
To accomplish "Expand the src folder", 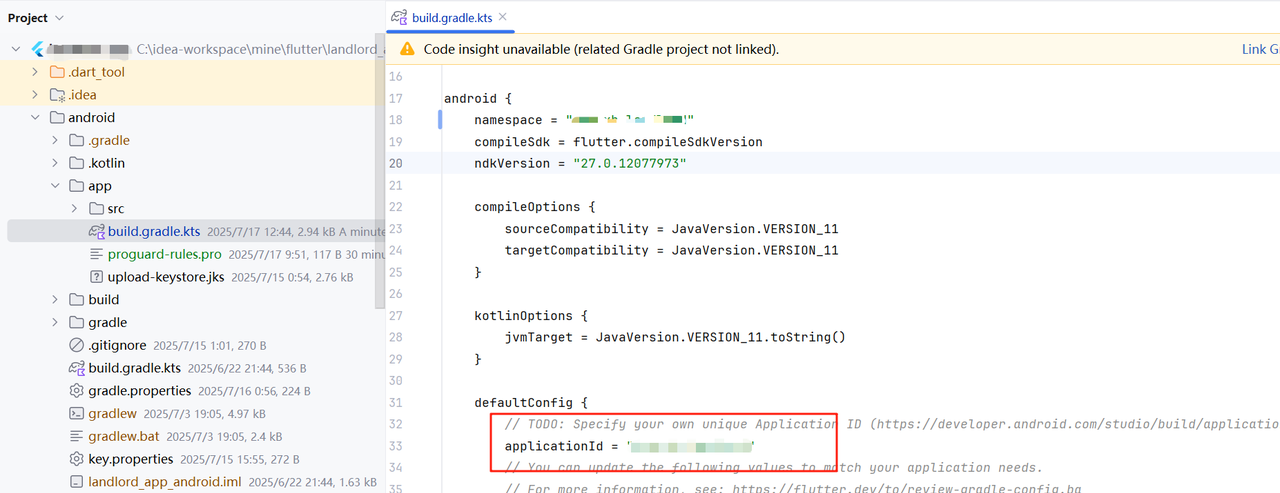I will [75, 209].
